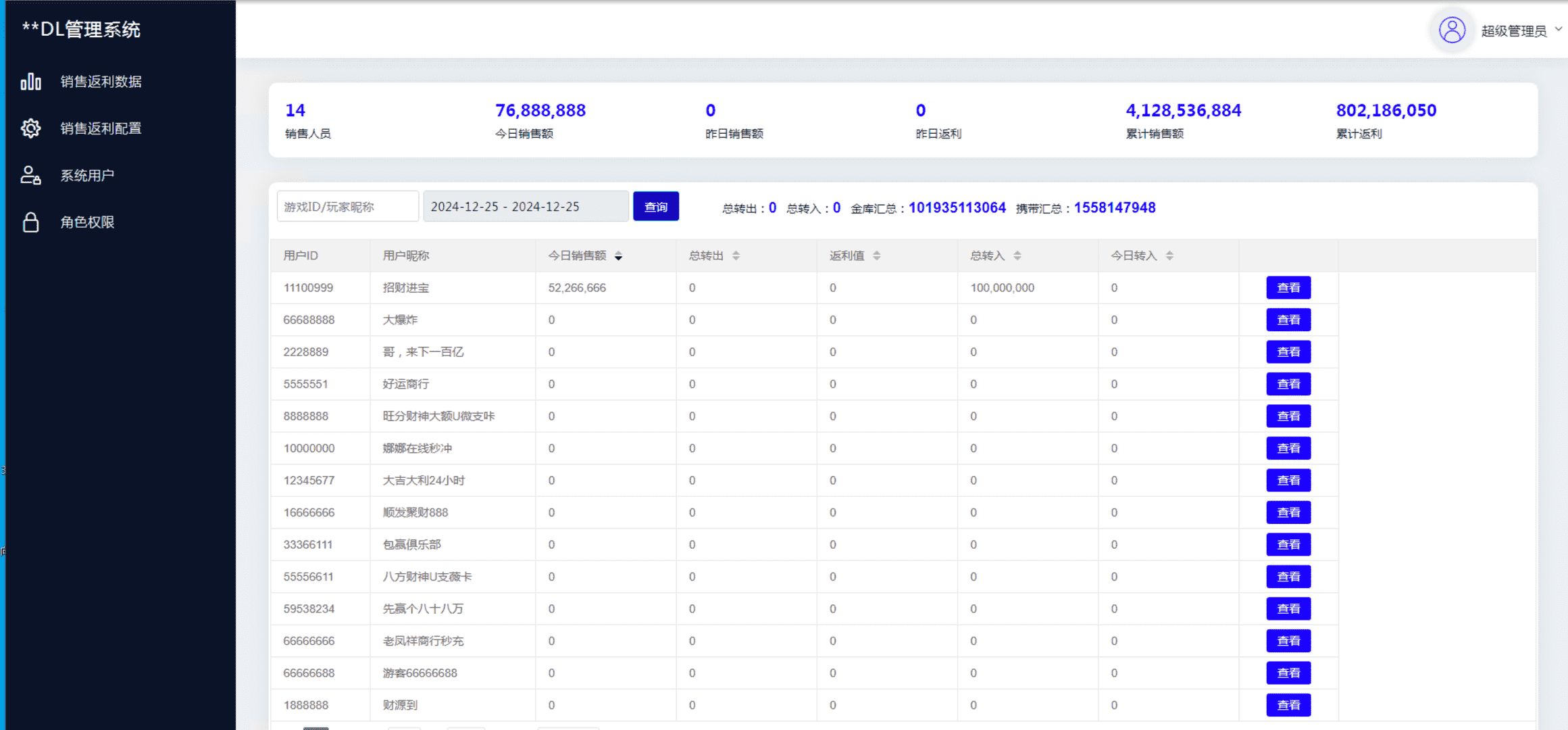The width and height of the screenshot is (1568, 730).
Task: Click 查看 for user 财源到
Action: click(x=1288, y=705)
